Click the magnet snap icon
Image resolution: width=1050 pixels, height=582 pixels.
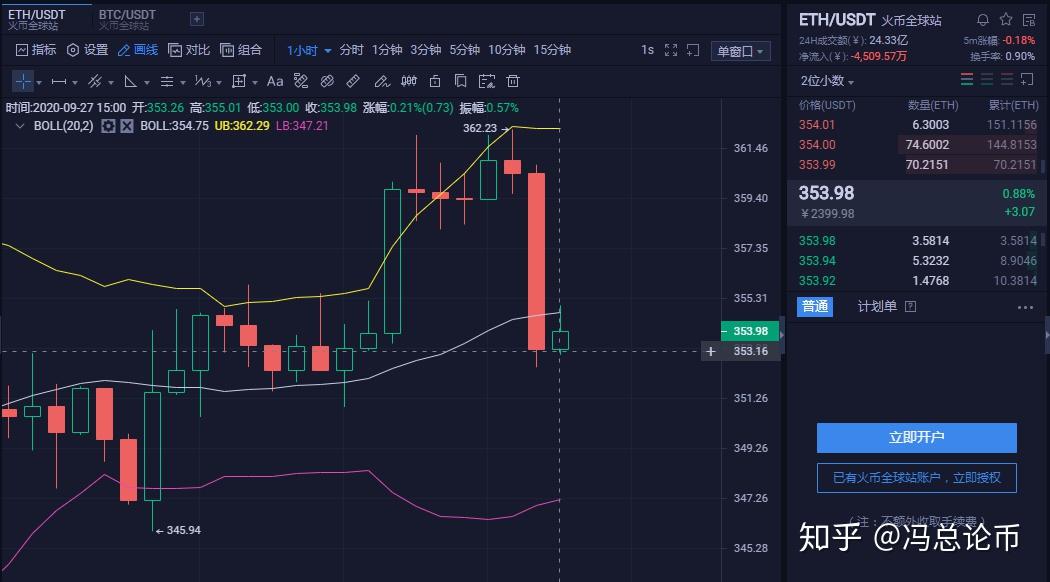click(x=327, y=82)
